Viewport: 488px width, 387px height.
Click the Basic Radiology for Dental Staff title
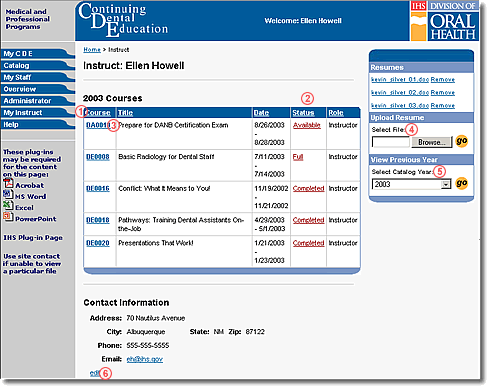[x=166, y=157]
